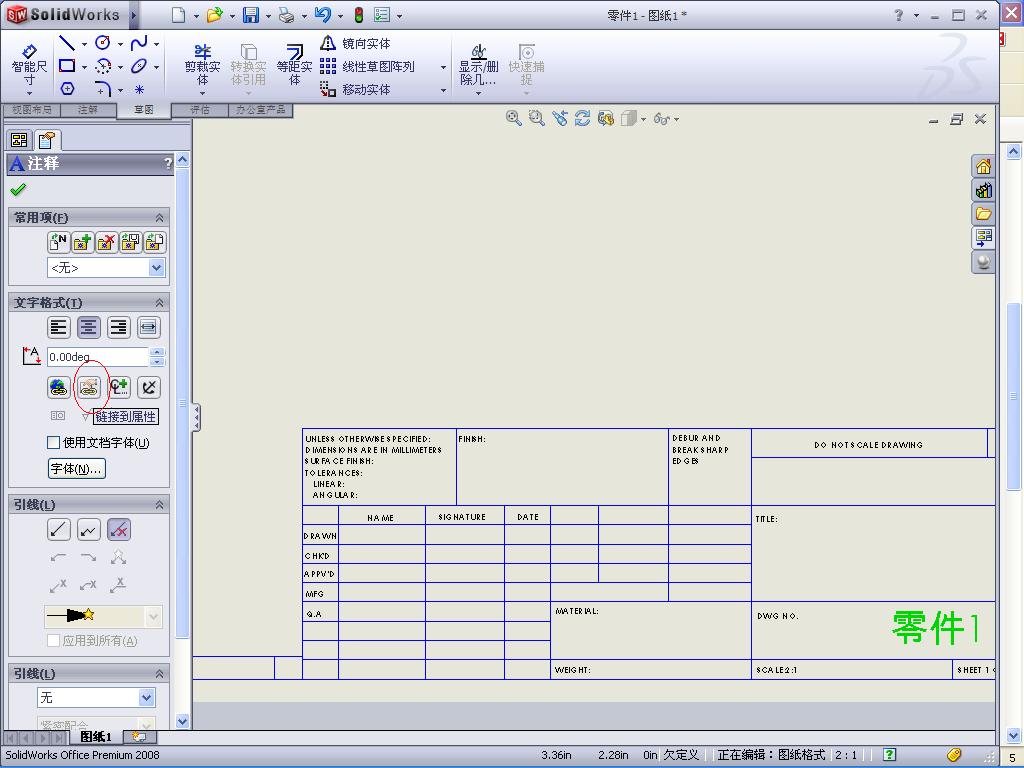Select the Sketch Fillet tool
The height and width of the screenshot is (768, 1024).
click(x=103, y=88)
